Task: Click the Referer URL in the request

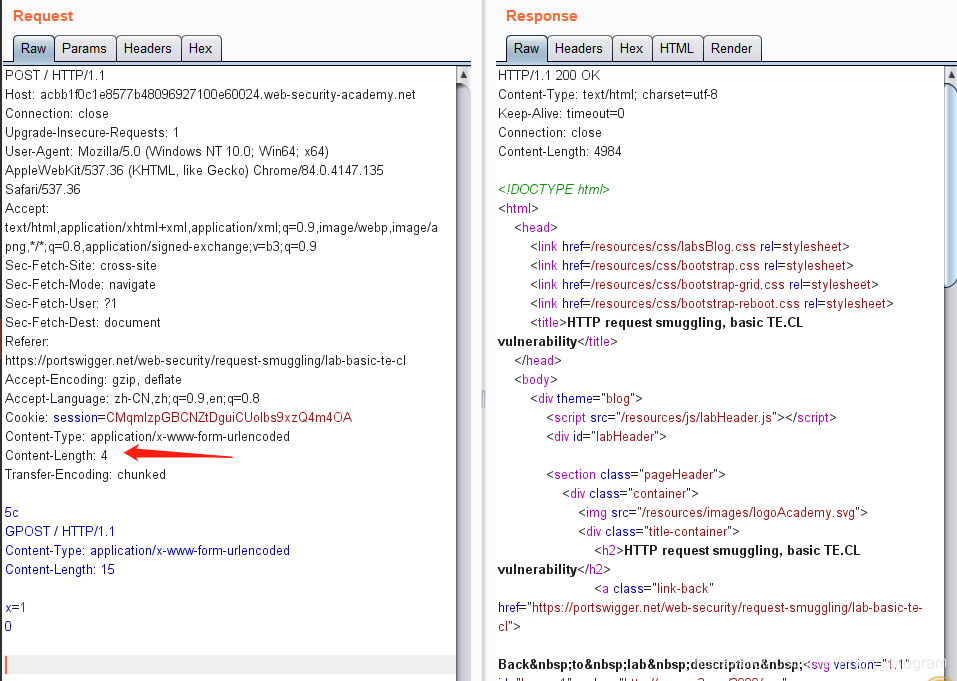Action: point(206,361)
